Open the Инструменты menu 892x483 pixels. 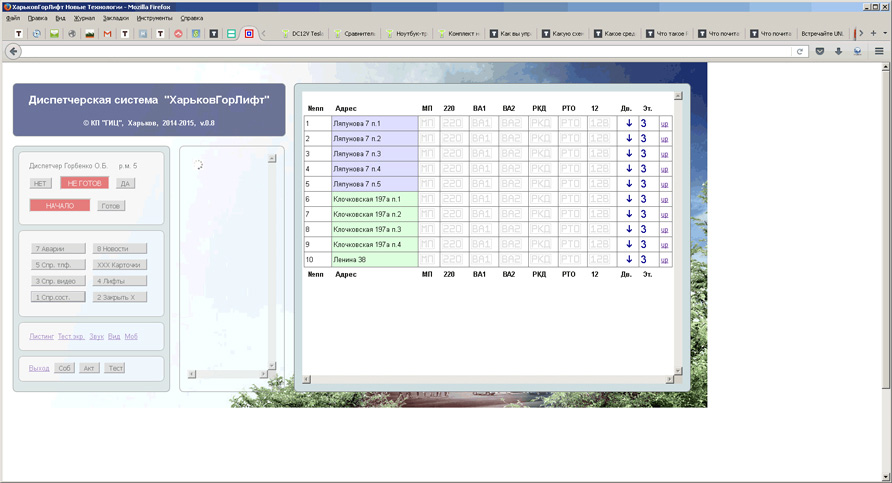[154, 18]
